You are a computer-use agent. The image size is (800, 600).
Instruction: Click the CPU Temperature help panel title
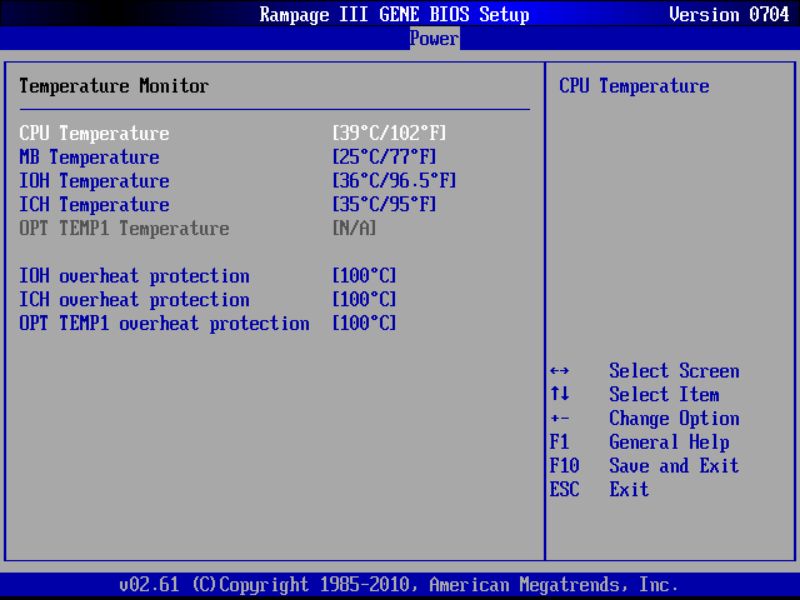pos(634,86)
